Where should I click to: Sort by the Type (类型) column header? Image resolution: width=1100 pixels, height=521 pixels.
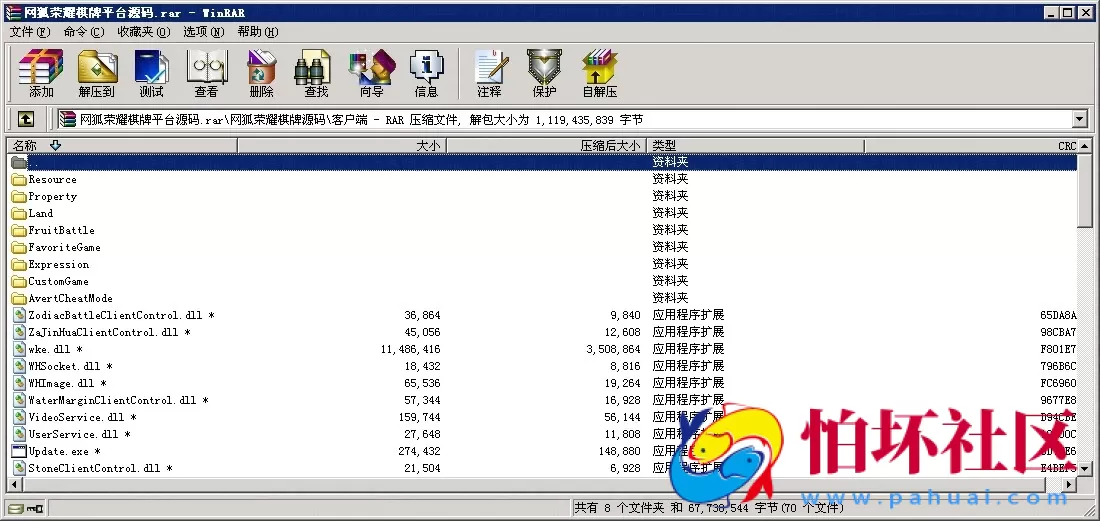pyautogui.click(x=756, y=146)
